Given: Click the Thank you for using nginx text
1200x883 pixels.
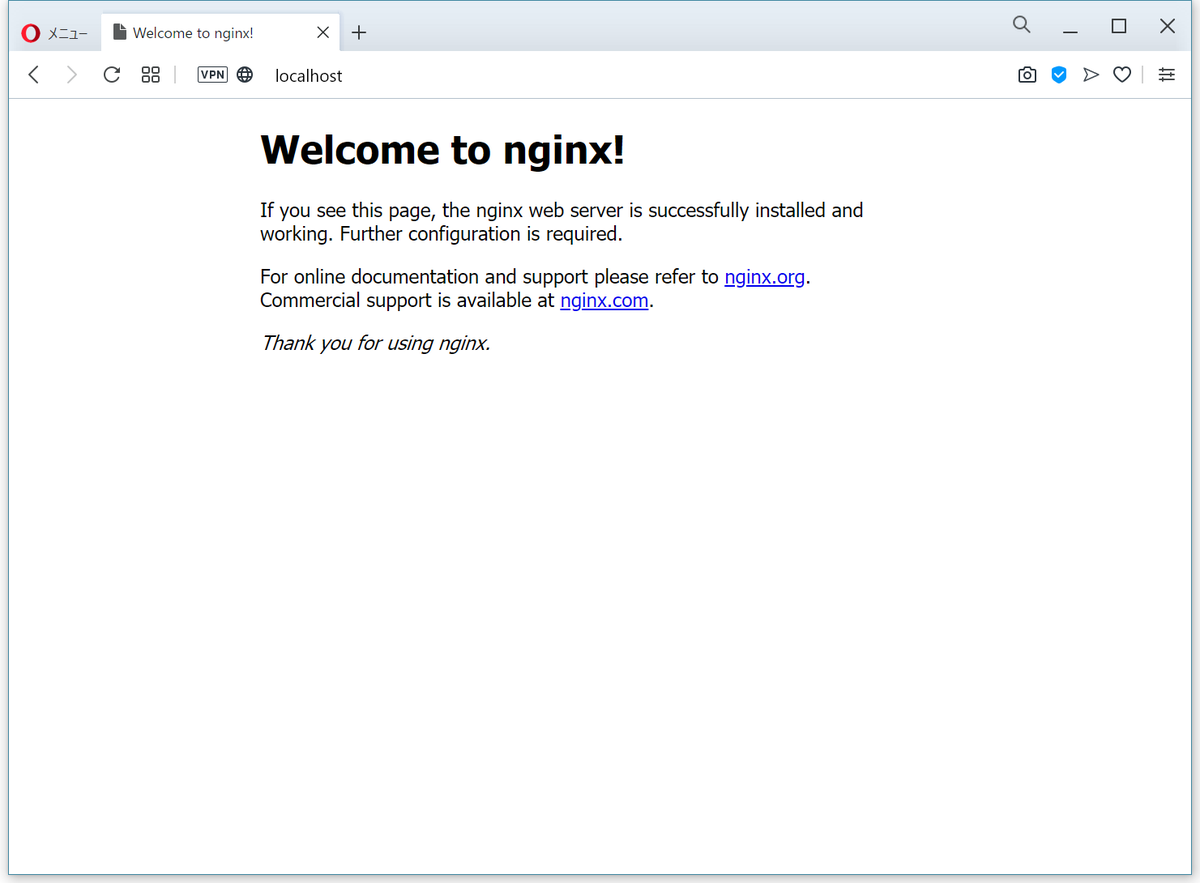Looking at the screenshot, I should (375, 343).
